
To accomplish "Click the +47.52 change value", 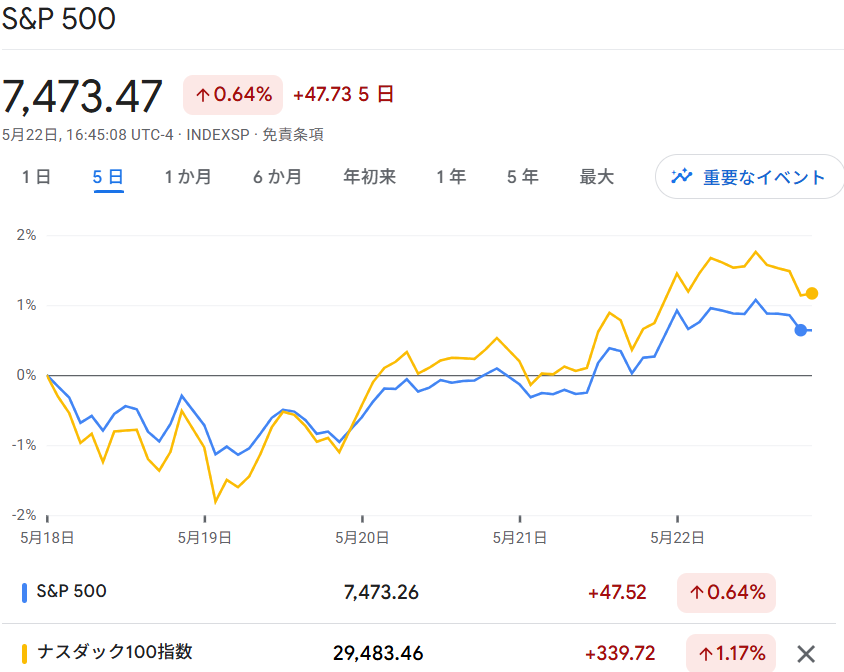I will pyautogui.click(x=617, y=592).
